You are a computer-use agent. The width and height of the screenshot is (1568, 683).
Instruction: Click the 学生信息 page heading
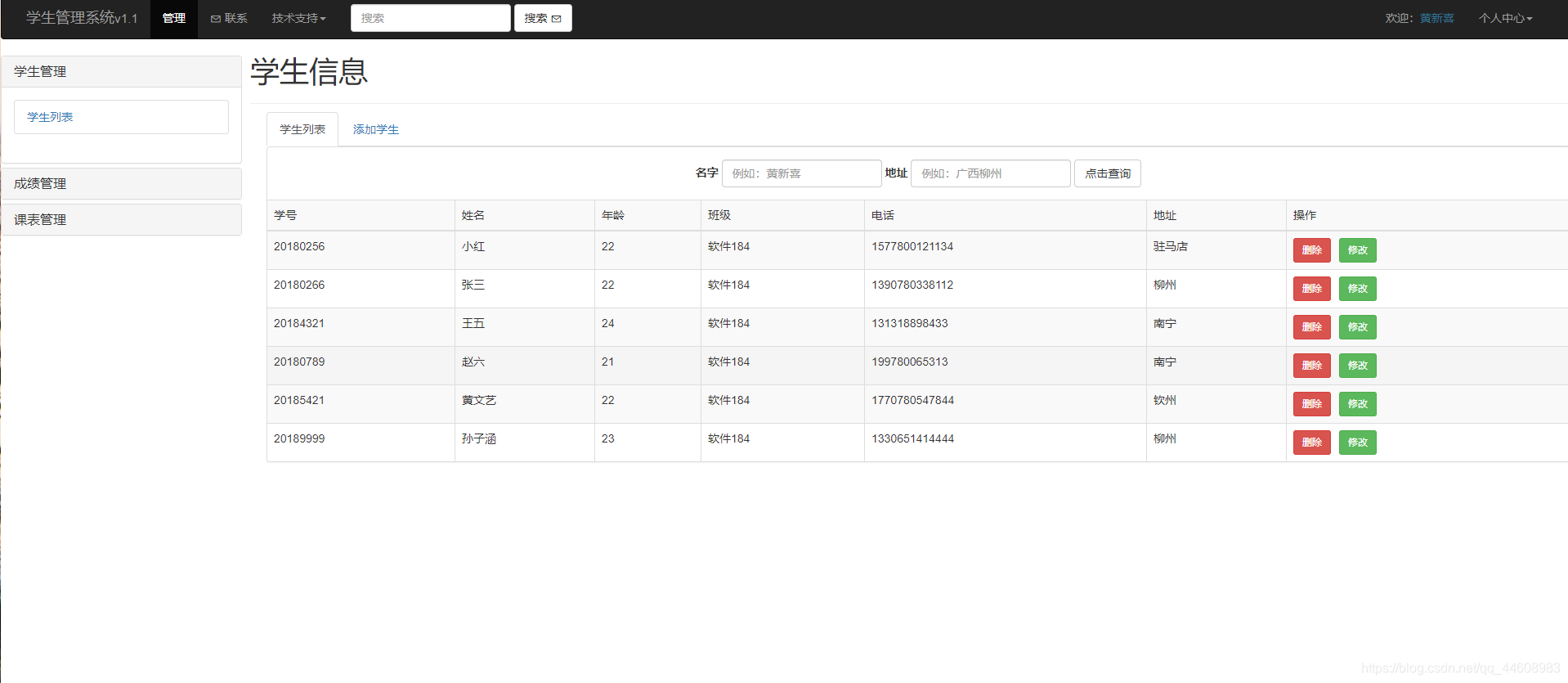point(309,71)
